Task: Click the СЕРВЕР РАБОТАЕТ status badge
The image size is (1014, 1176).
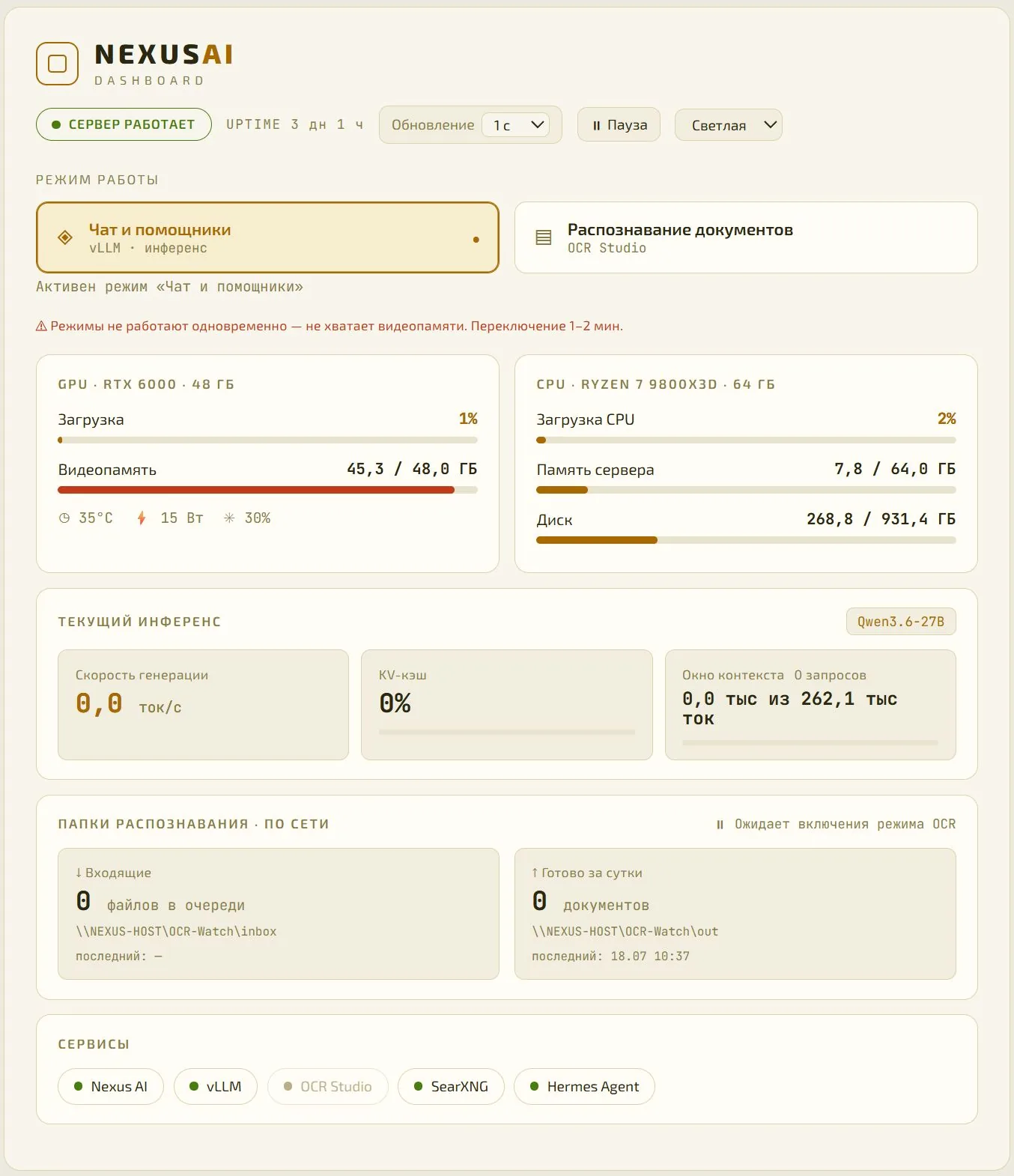Action: tap(124, 125)
